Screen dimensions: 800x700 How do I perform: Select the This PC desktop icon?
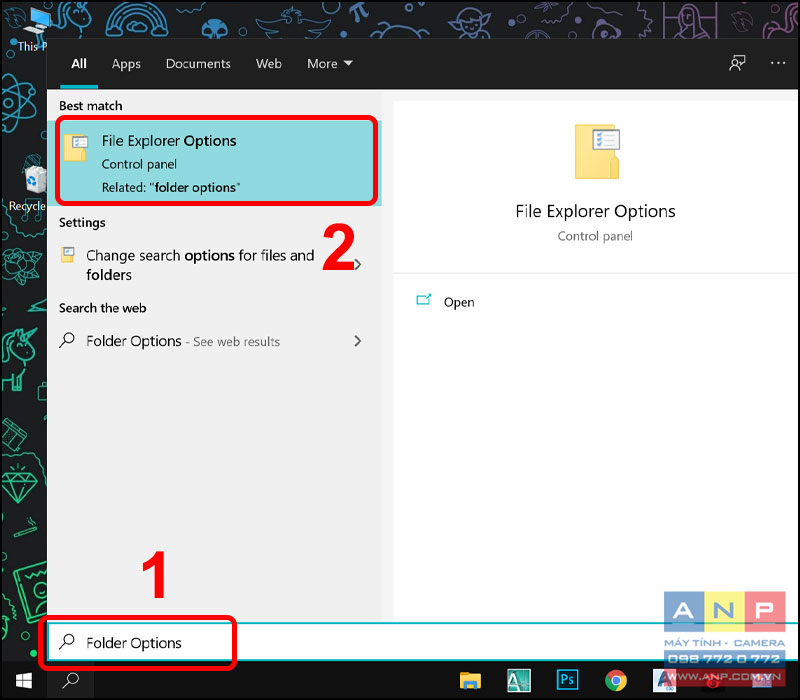34,30
